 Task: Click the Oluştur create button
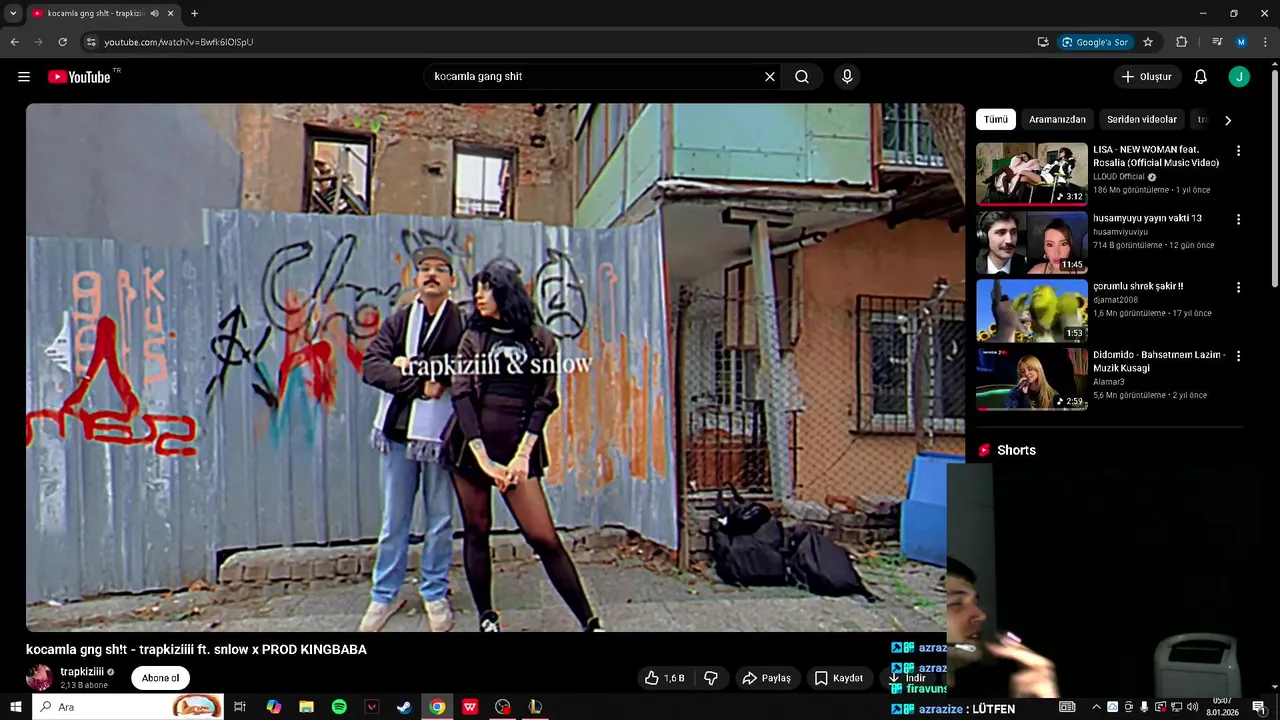[x=1147, y=77]
